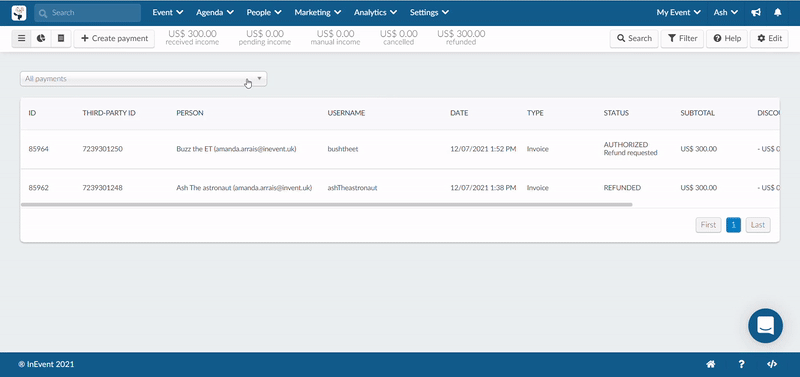Click the Filter button
Image resolution: width=800 pixels, height=377 pixels.
point(682,38)
